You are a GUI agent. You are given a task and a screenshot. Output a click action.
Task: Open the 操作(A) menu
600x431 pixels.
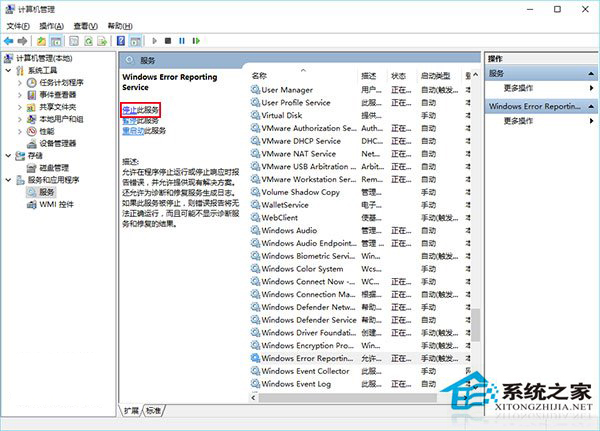coord(51,26)
